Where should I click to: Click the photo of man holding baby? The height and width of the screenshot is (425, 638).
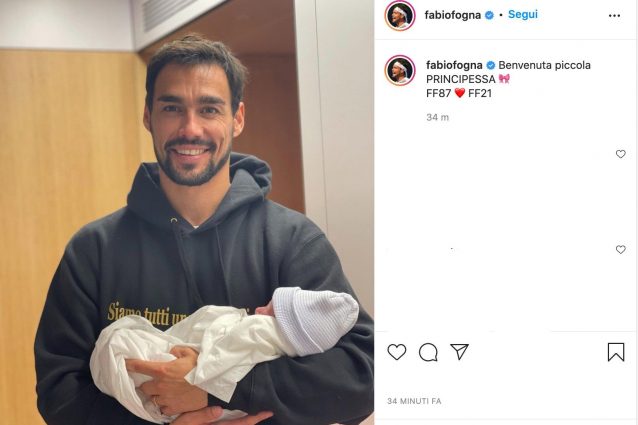[187, 212]
